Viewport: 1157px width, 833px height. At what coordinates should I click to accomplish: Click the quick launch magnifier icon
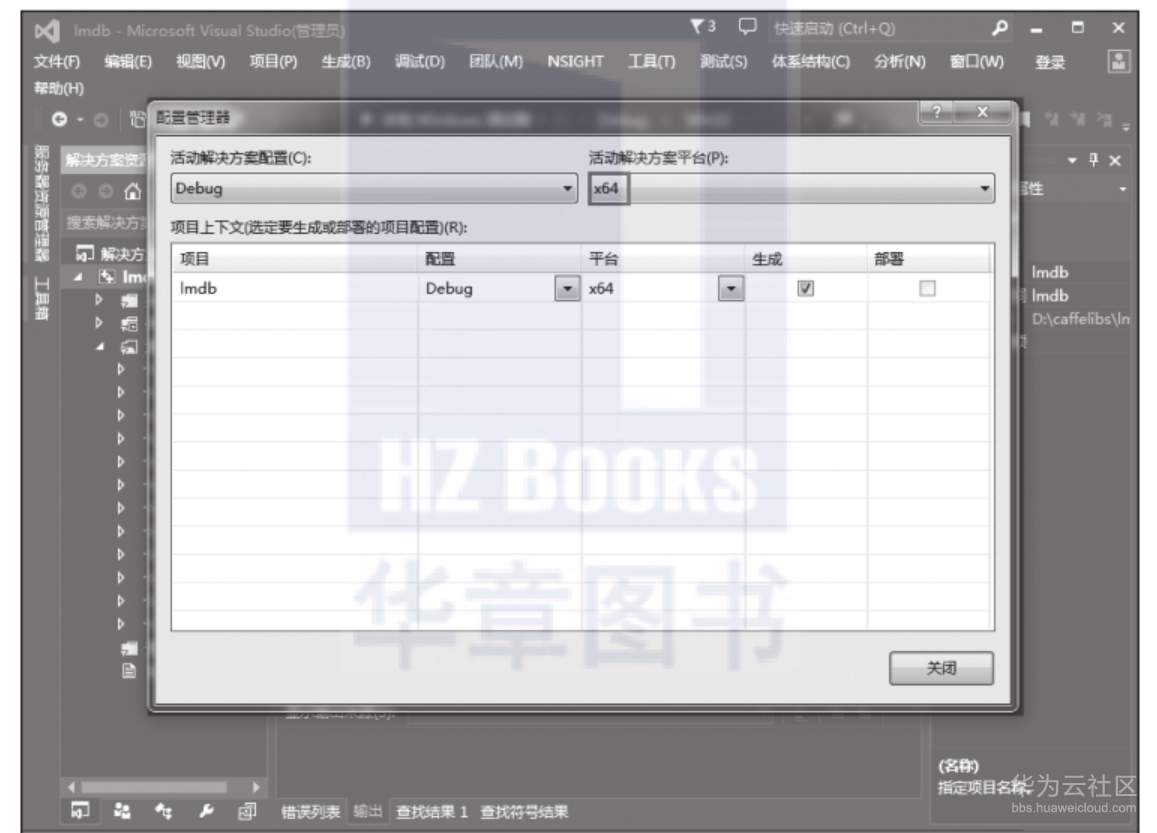point(1000,28)
